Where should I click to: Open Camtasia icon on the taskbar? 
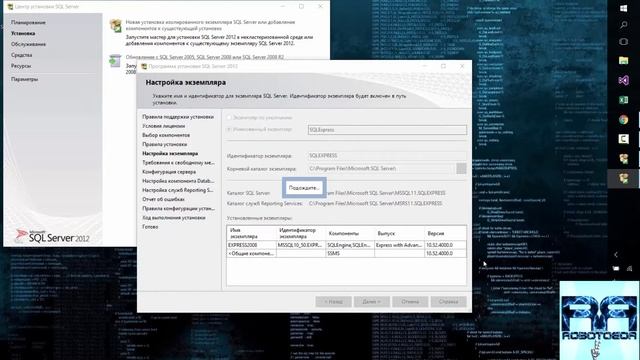click(x=623, y=139)
